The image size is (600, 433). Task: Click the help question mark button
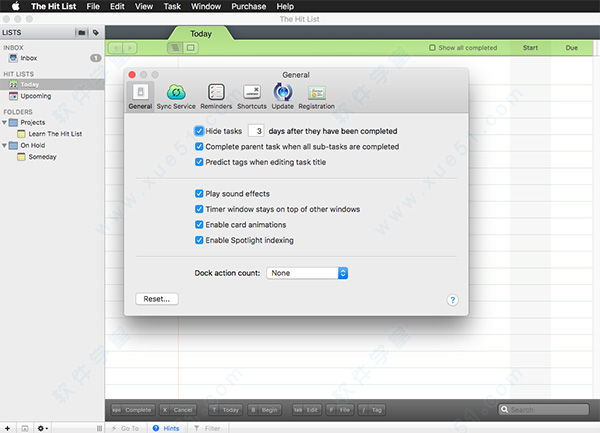click(452, 300)
